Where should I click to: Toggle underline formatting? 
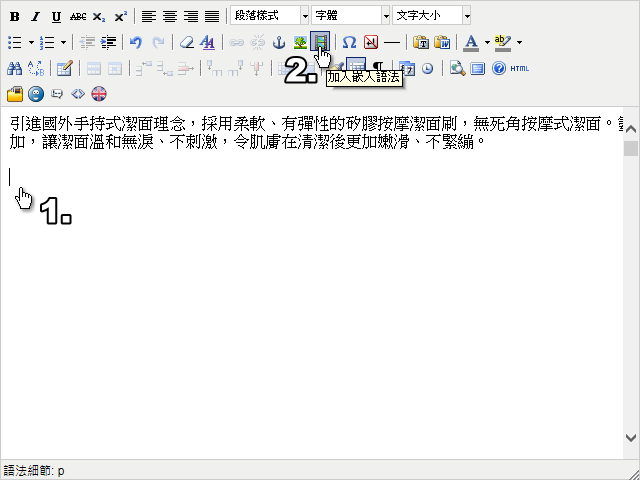[56, 16]
